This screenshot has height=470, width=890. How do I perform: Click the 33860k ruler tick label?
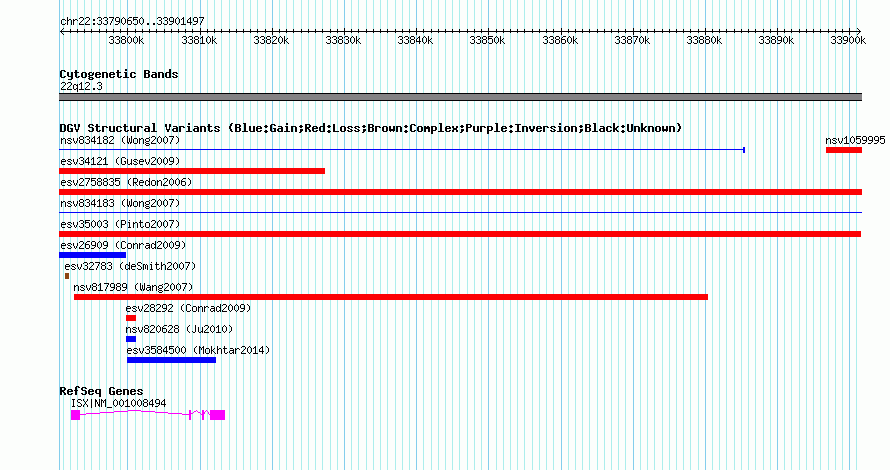(x=560, y=40)
